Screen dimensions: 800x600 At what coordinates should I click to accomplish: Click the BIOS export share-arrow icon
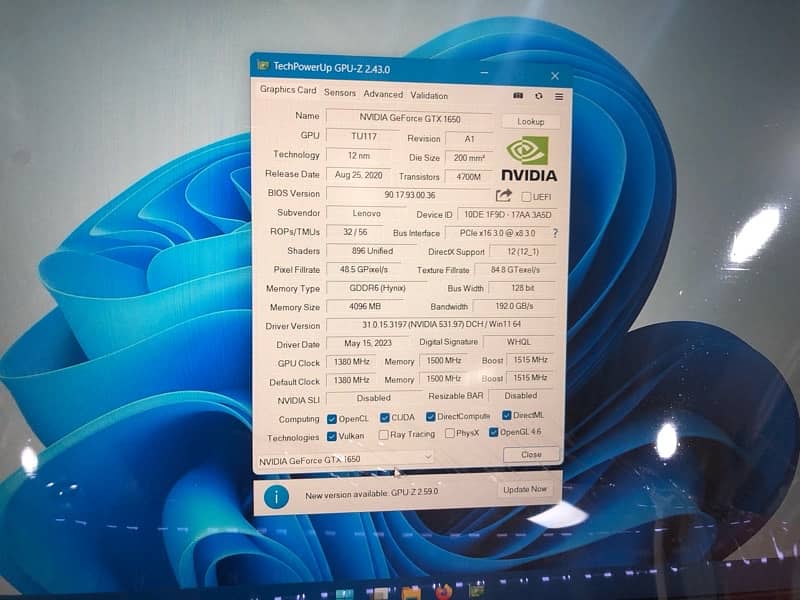tap(504, 195)
